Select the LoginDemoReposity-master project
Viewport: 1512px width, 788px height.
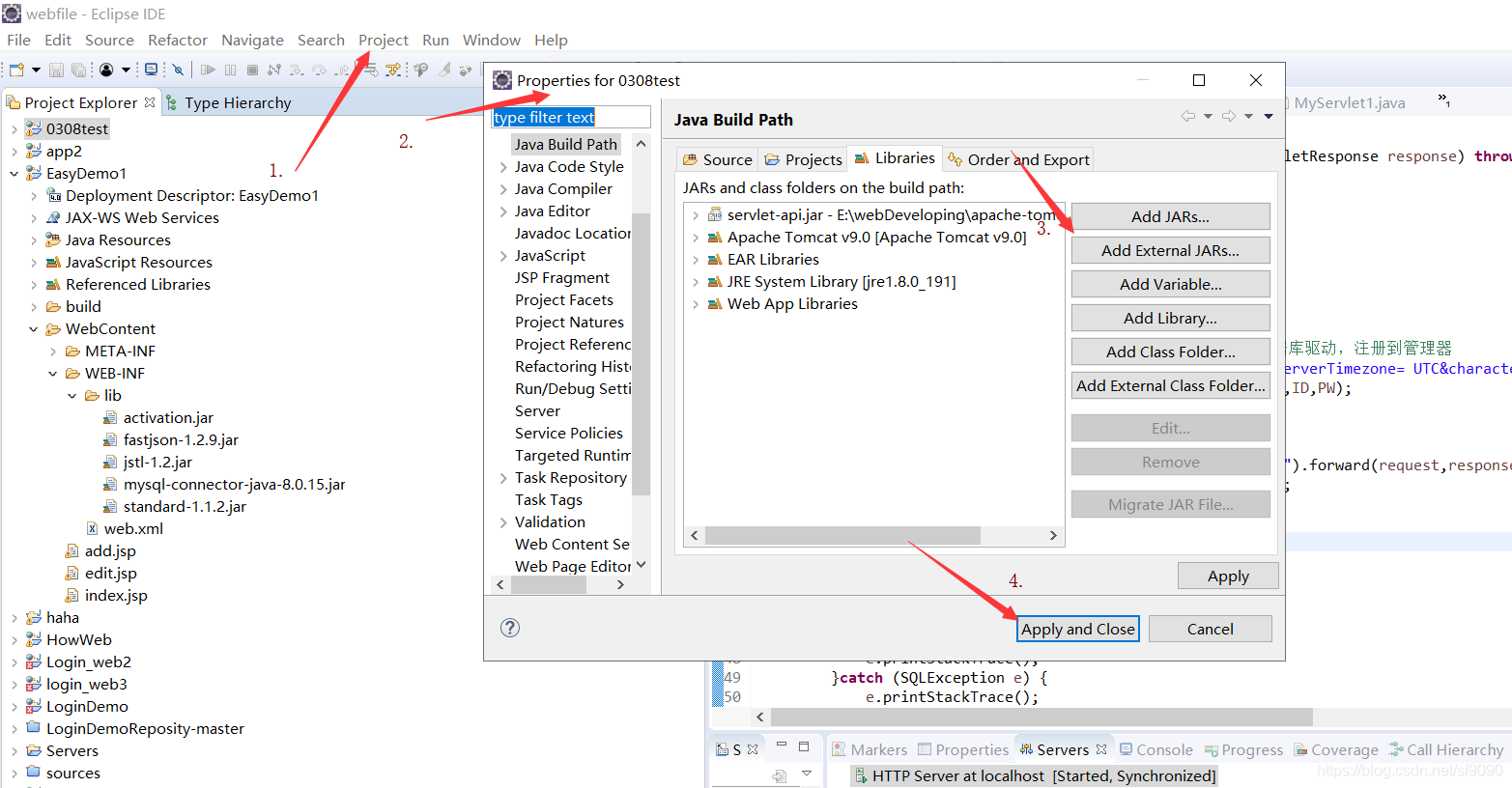coord(145,729)
